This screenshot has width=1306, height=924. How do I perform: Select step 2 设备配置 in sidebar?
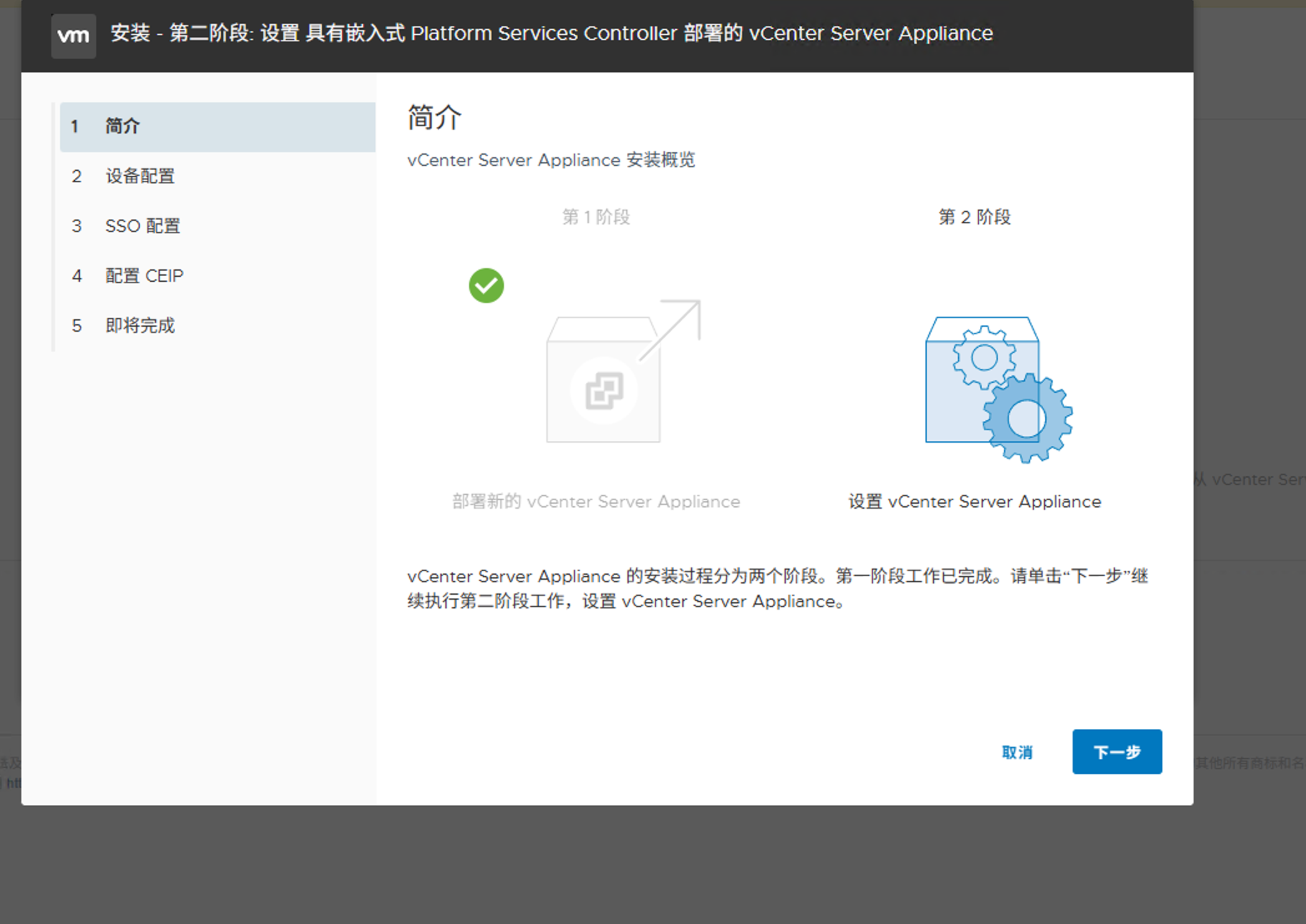click(218, 176)
